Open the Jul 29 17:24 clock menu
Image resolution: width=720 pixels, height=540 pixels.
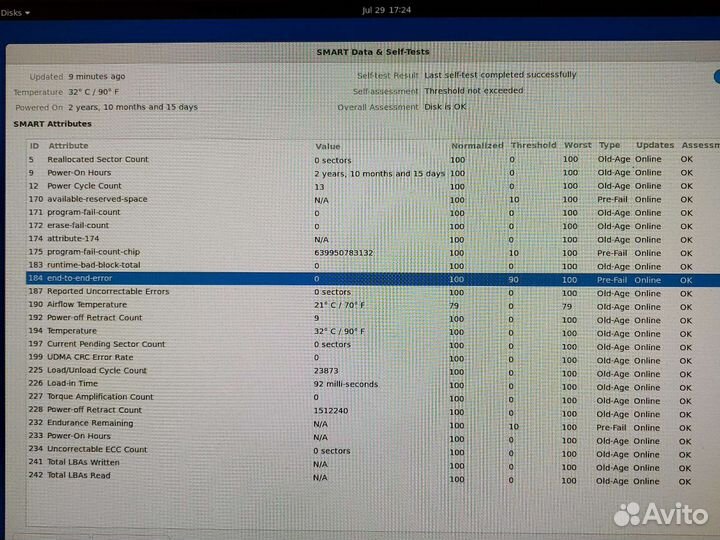pyautogui.click(x=386, y=10)
